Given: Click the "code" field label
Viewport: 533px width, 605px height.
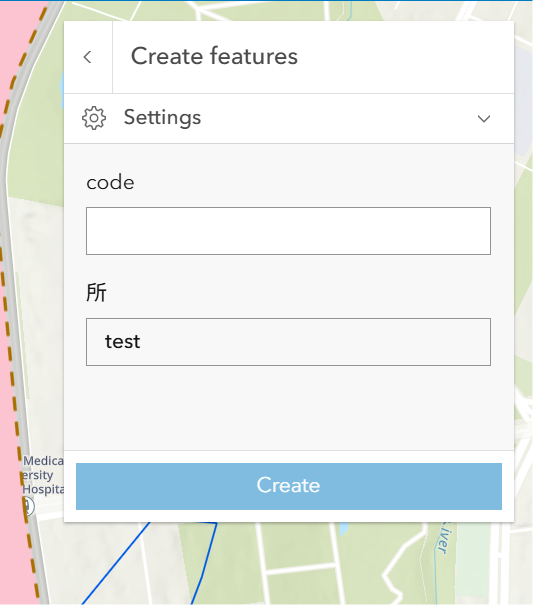Looking at the screenshot, I should (x=110, y=183).
